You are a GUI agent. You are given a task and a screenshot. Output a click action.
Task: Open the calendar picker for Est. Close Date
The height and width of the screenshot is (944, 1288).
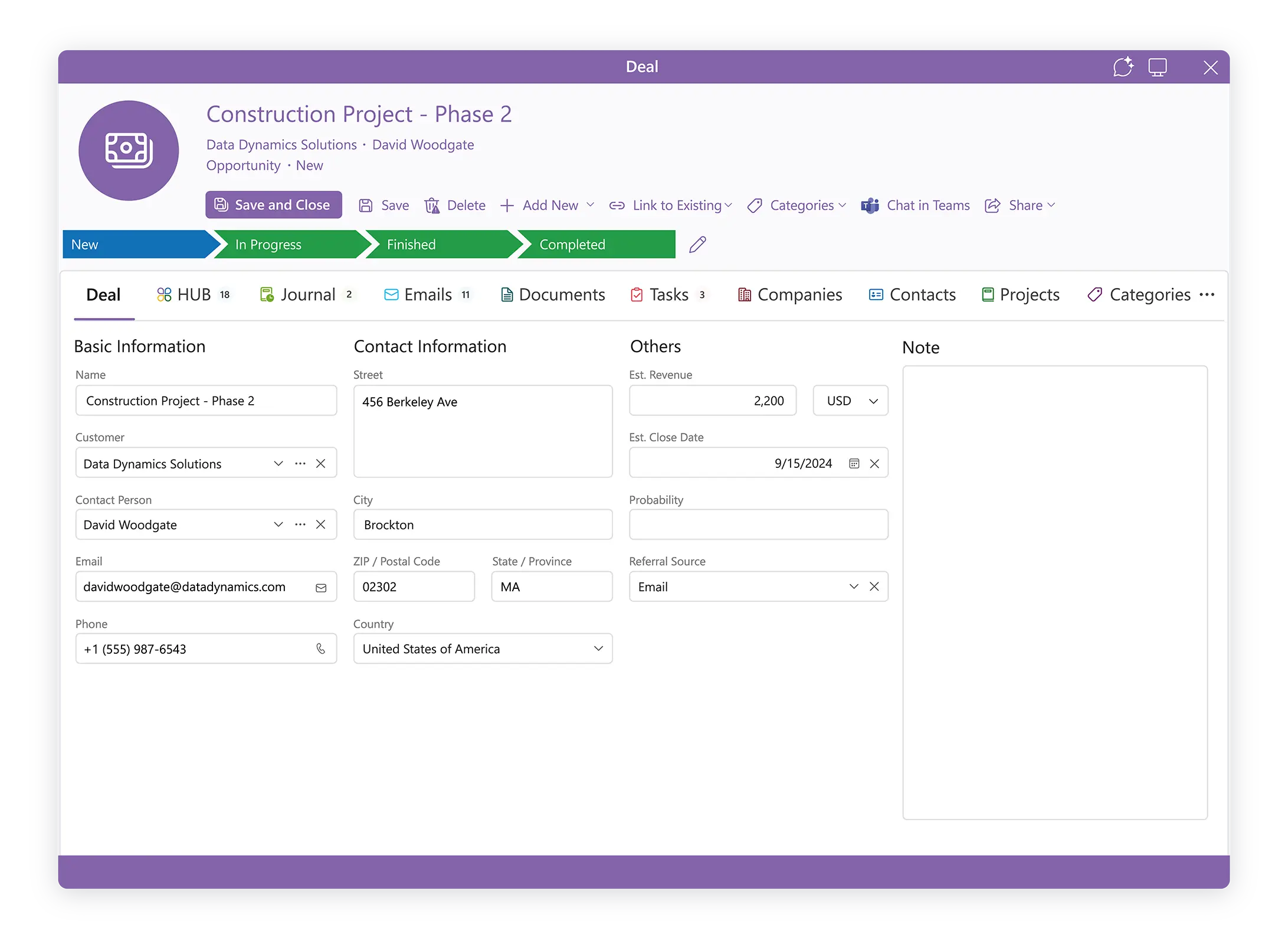854,463
